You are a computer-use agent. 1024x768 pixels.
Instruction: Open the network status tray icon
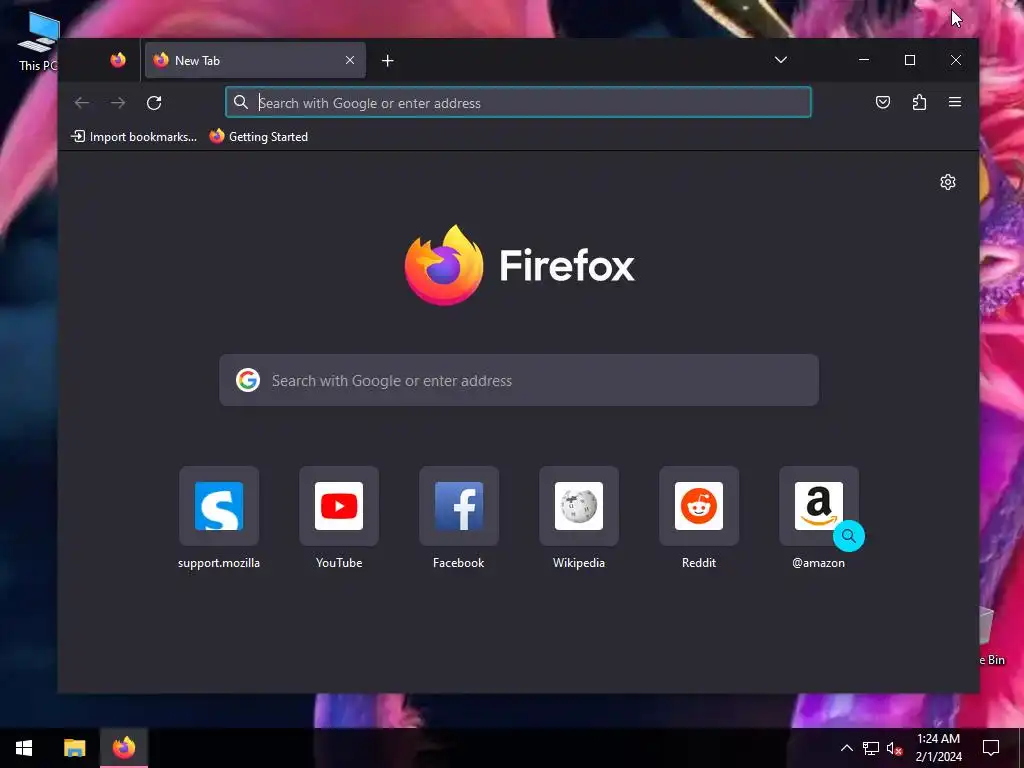(x=871, y=748)
